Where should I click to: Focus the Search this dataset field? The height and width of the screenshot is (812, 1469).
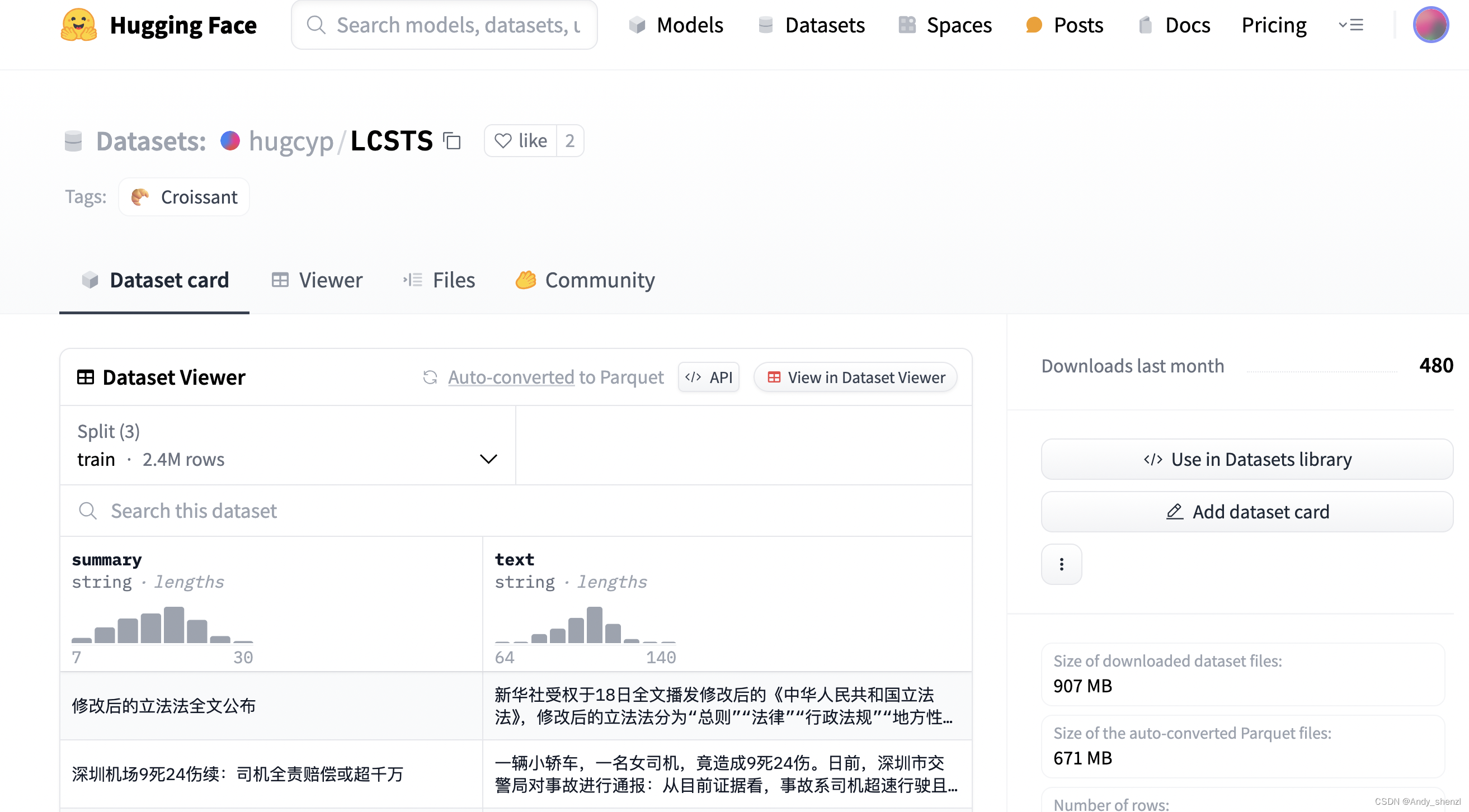click(x=516, y=511)
